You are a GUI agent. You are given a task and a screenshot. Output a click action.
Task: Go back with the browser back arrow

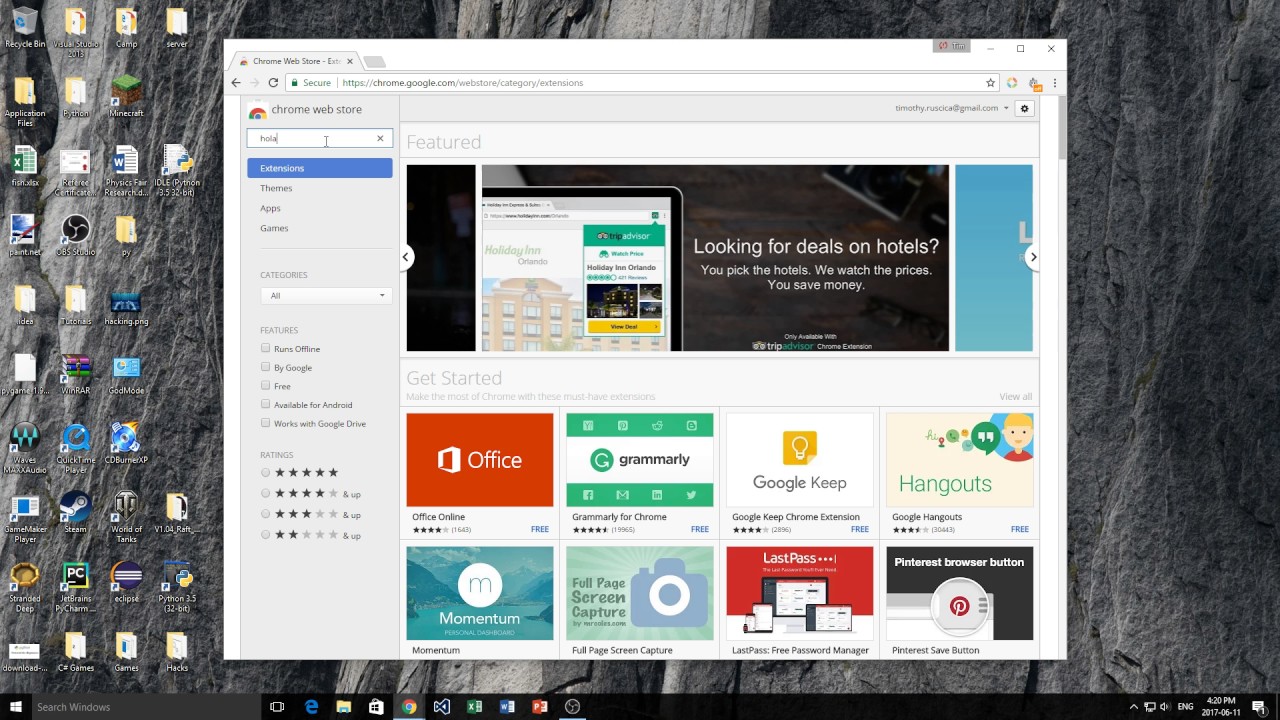point(236,83)
